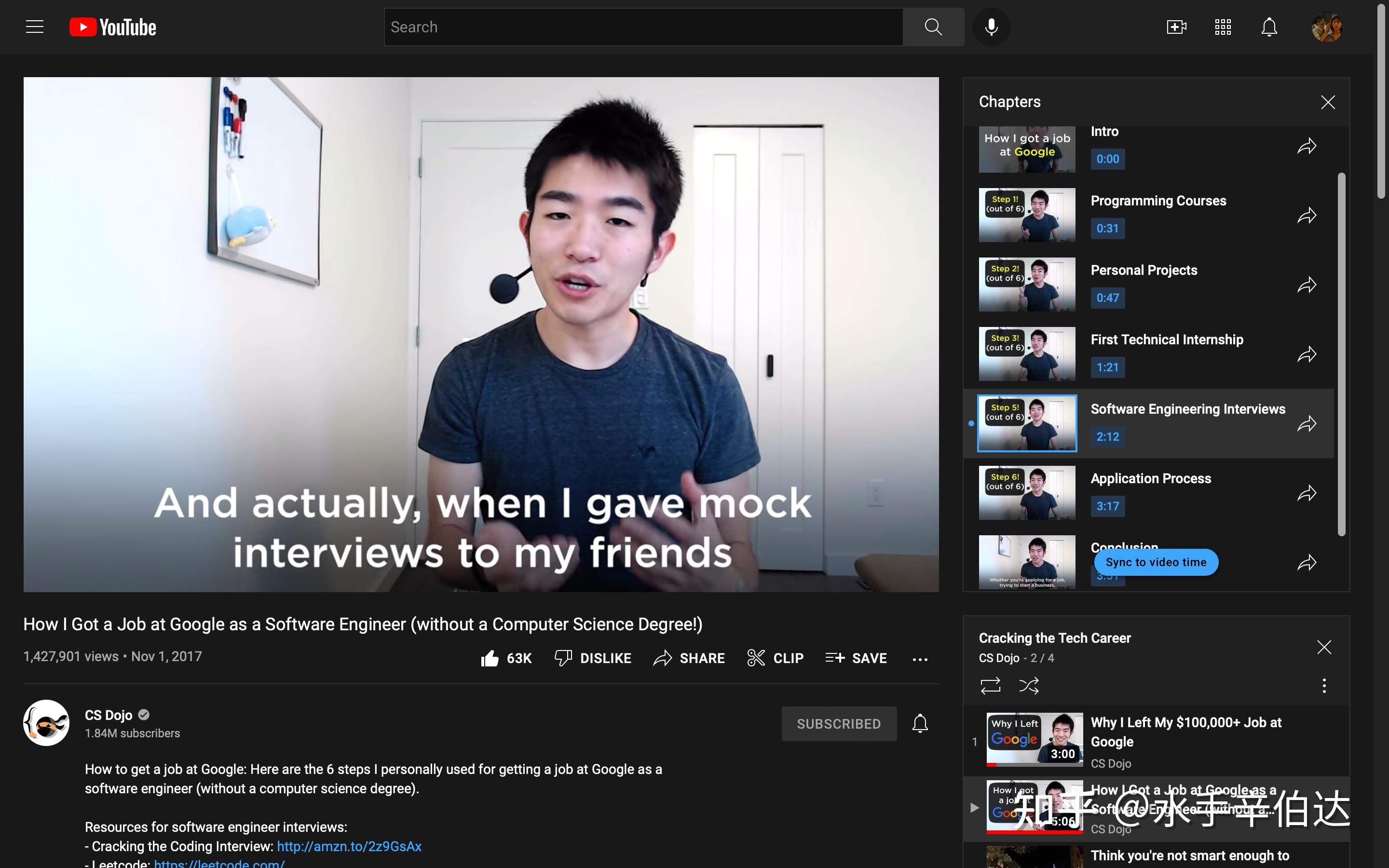Jump to First Technical Internship at 1:21
The image size is (1389, 868).
(x=1107, y=367)
